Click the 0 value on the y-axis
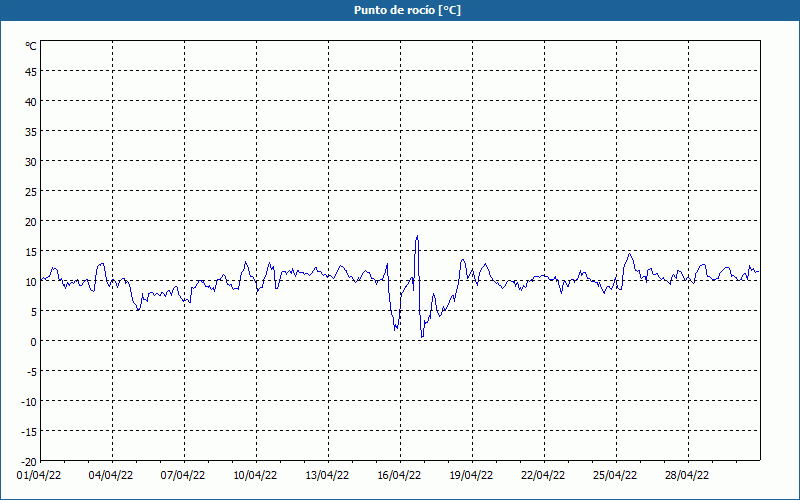Viewport: 800px width, 500px height. point(34,342)
